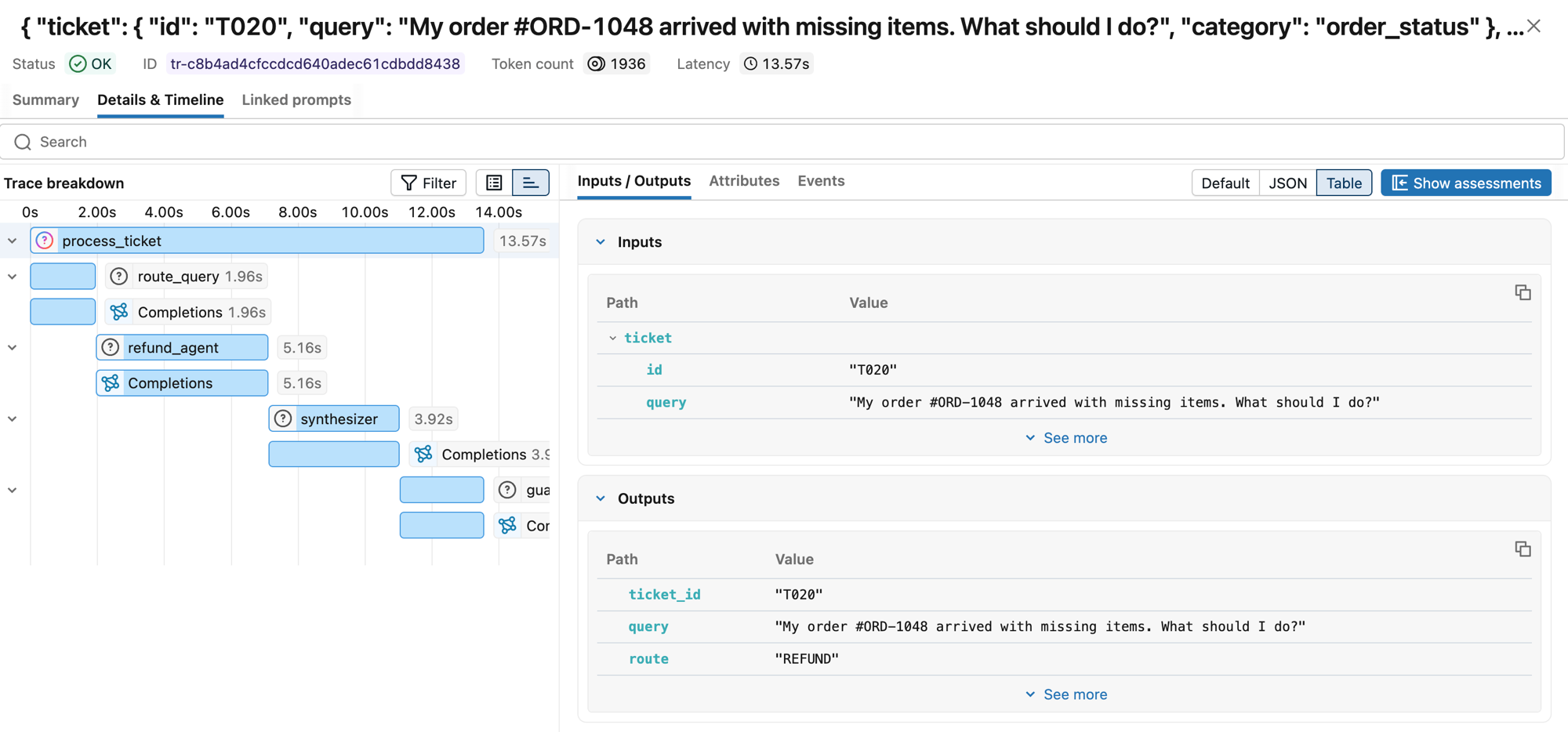Switch back to Default view format

click(x=1225, y=183)
